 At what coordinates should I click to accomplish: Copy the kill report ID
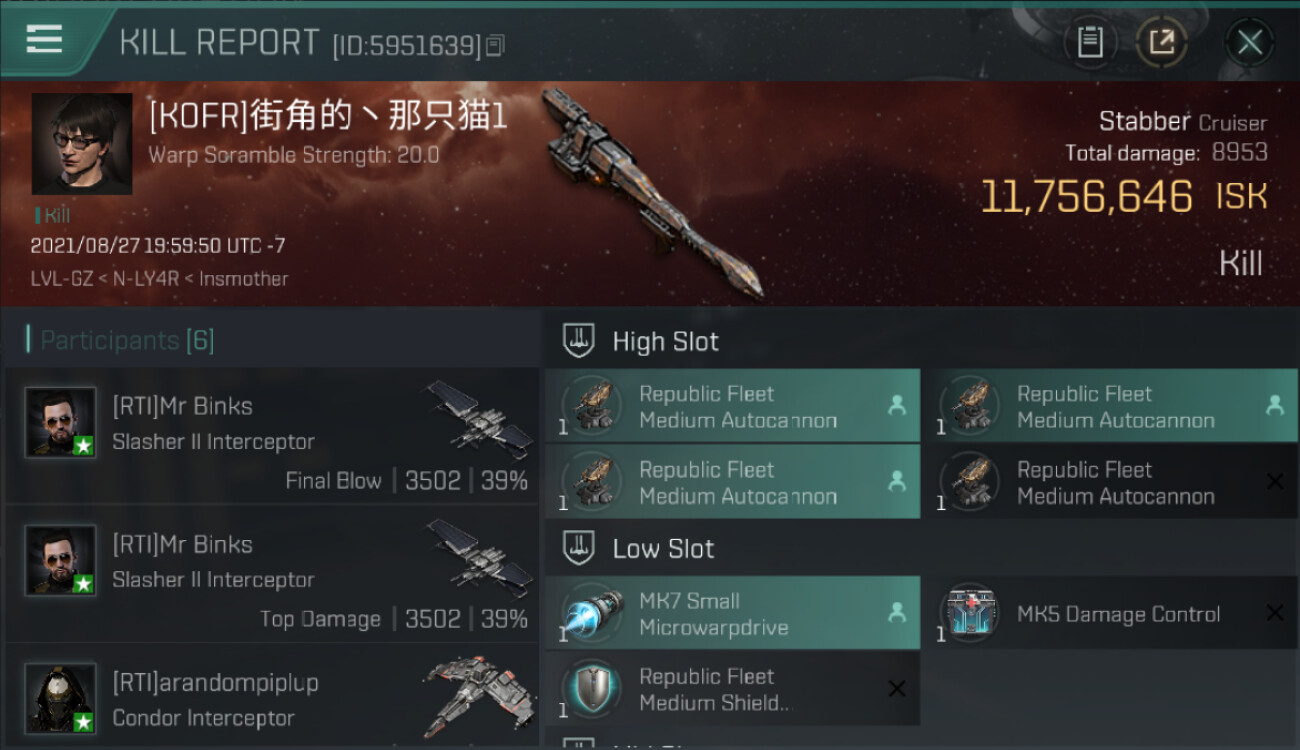tap(496, 45)
